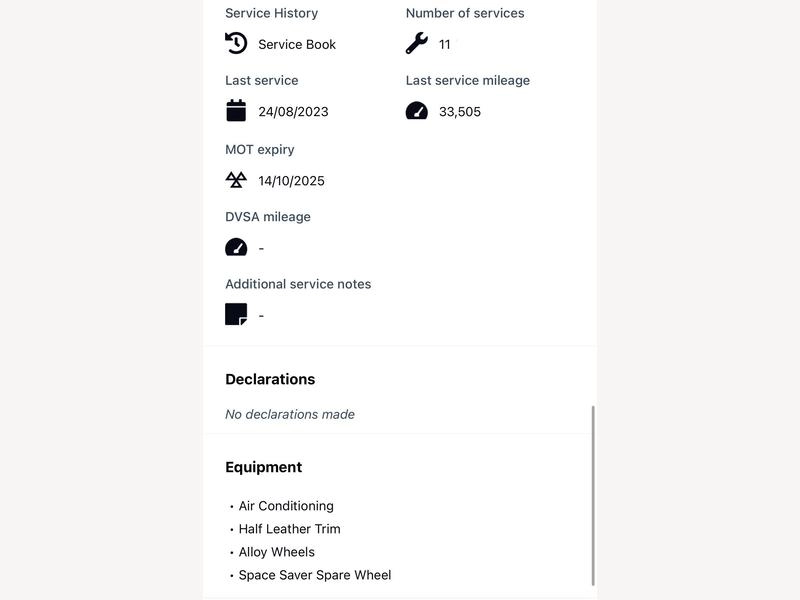Click the vertical scrollbar thumb on the right
This screenshot has height=600, width=800.
click(x=593, y=496)
